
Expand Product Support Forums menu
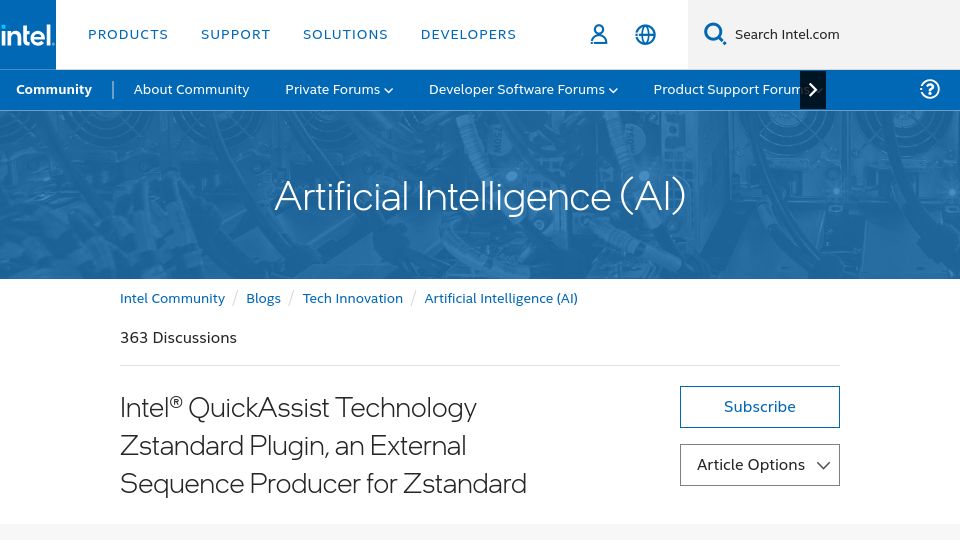point(726,89)
